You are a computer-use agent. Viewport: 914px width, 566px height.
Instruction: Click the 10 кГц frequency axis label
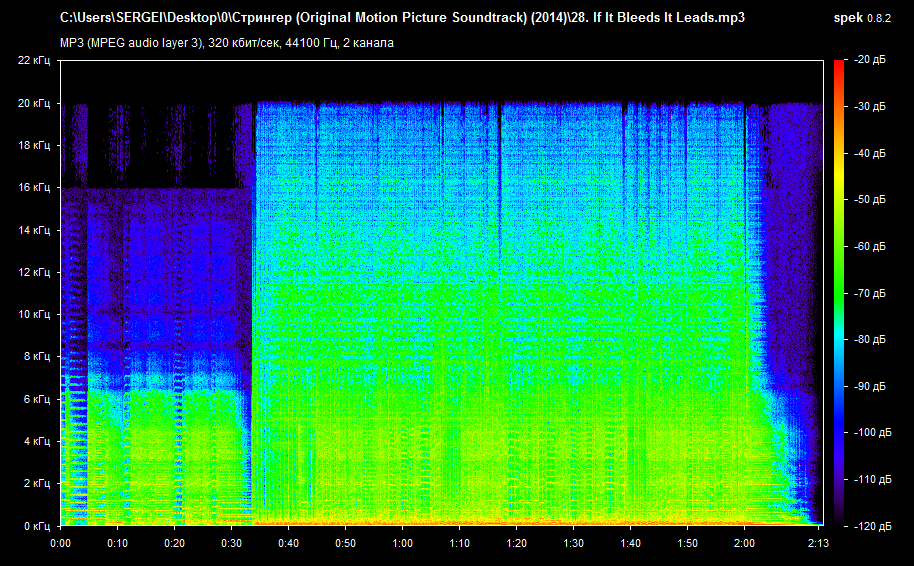coord(34,314)
